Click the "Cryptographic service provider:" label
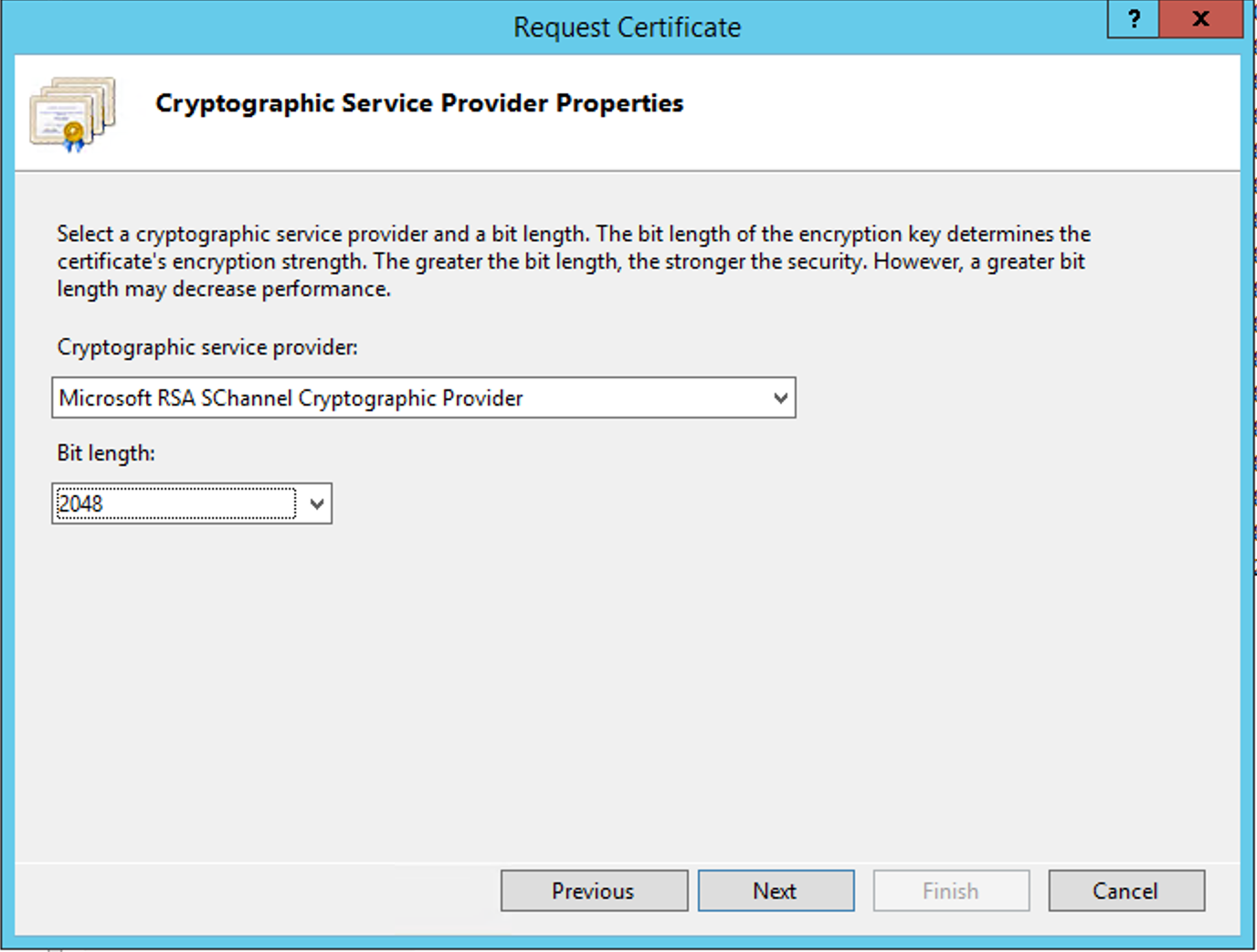 click(207, 347)
